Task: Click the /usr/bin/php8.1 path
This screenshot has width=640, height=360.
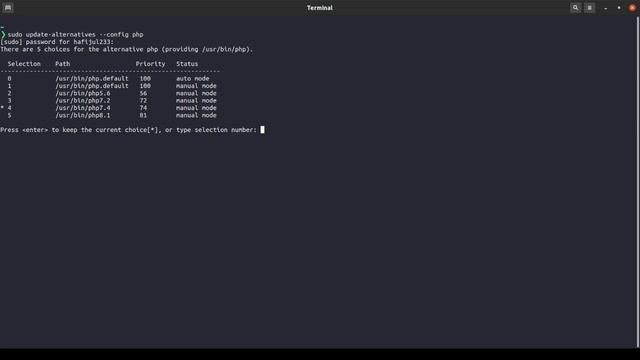Action: coord(82,115)
